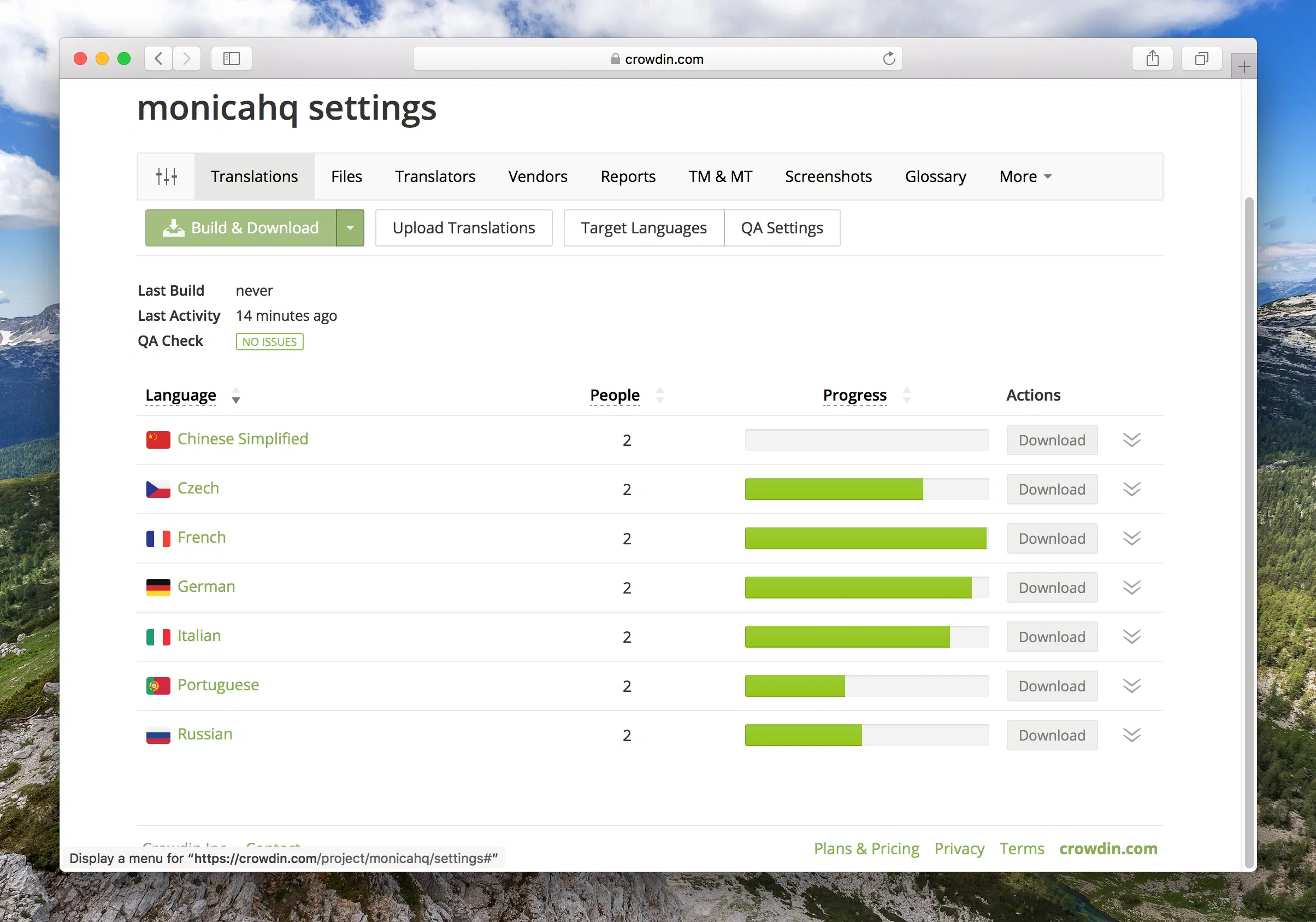Click the German flag icon
1316x922 pixels.
point(158,588)
